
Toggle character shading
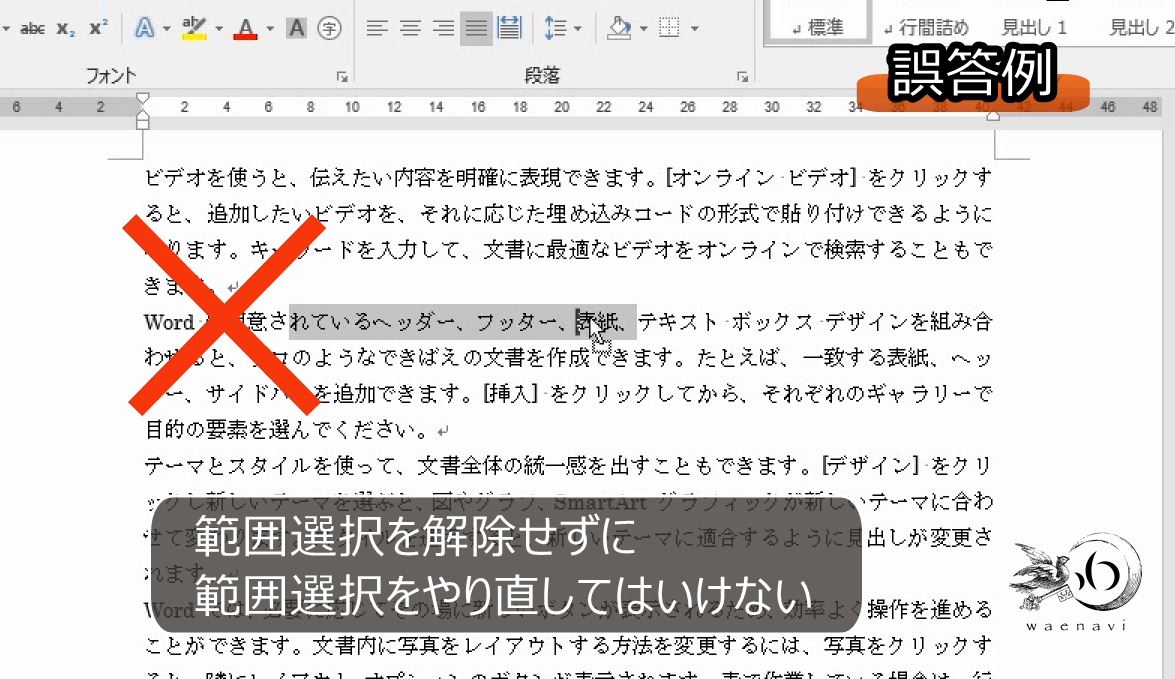tap(297, 28)
